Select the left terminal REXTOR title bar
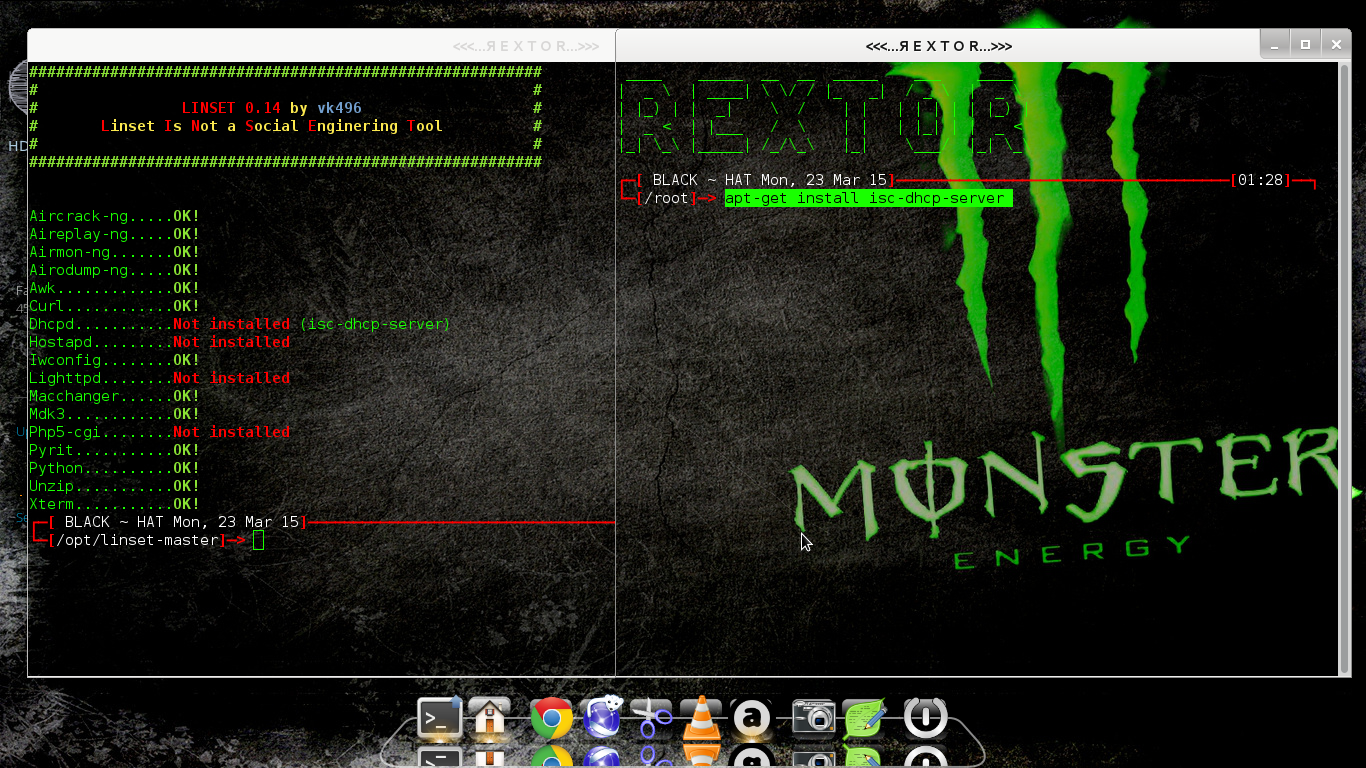 (322, 46)
